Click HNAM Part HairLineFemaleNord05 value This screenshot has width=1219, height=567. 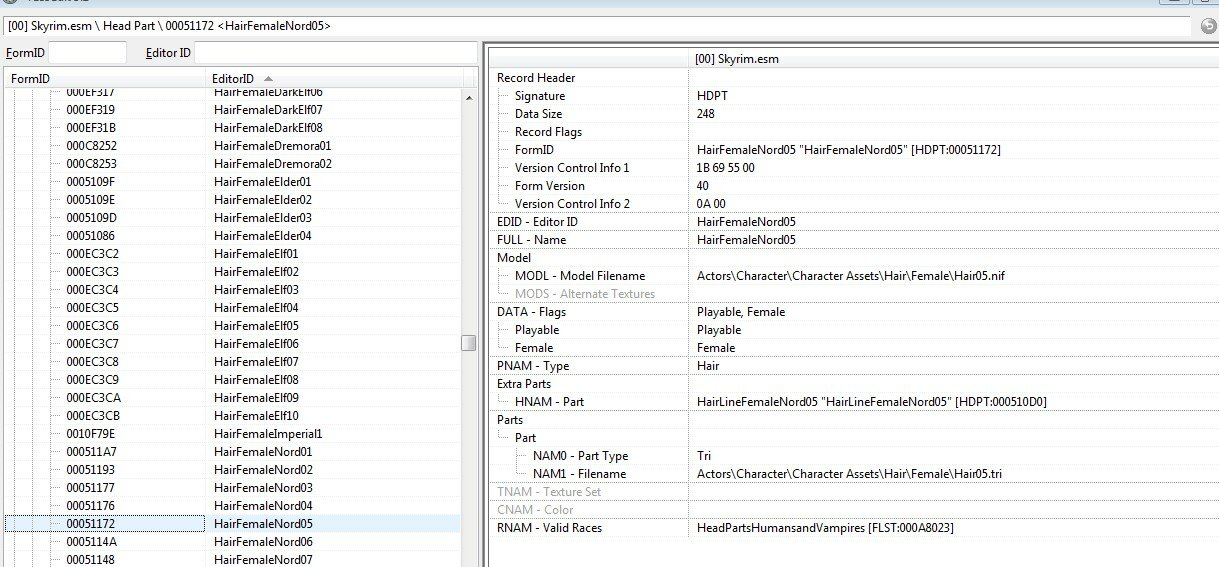[x=872, y=402]
